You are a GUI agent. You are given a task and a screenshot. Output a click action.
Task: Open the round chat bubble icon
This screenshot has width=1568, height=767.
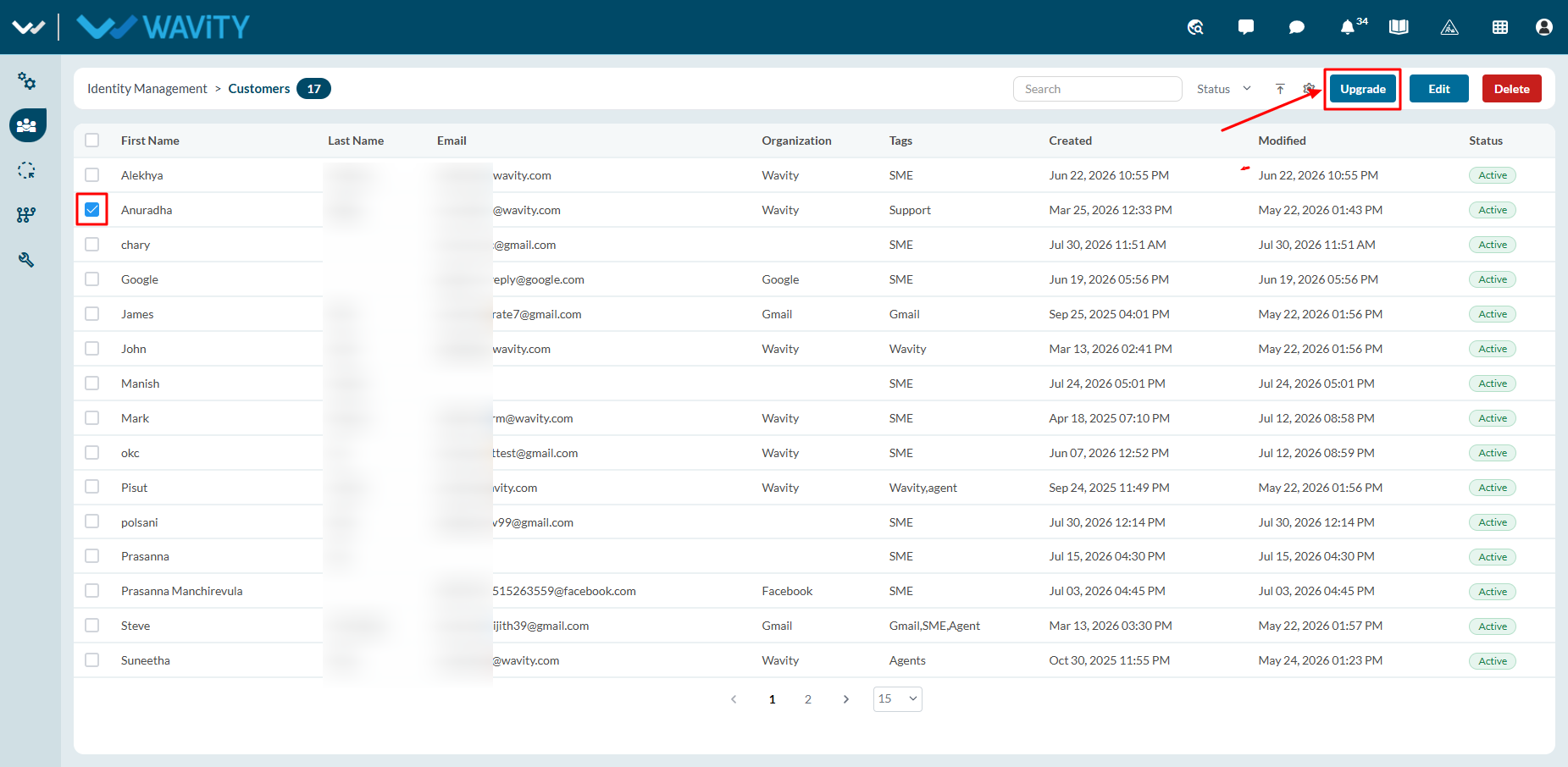click(1296, 27)
